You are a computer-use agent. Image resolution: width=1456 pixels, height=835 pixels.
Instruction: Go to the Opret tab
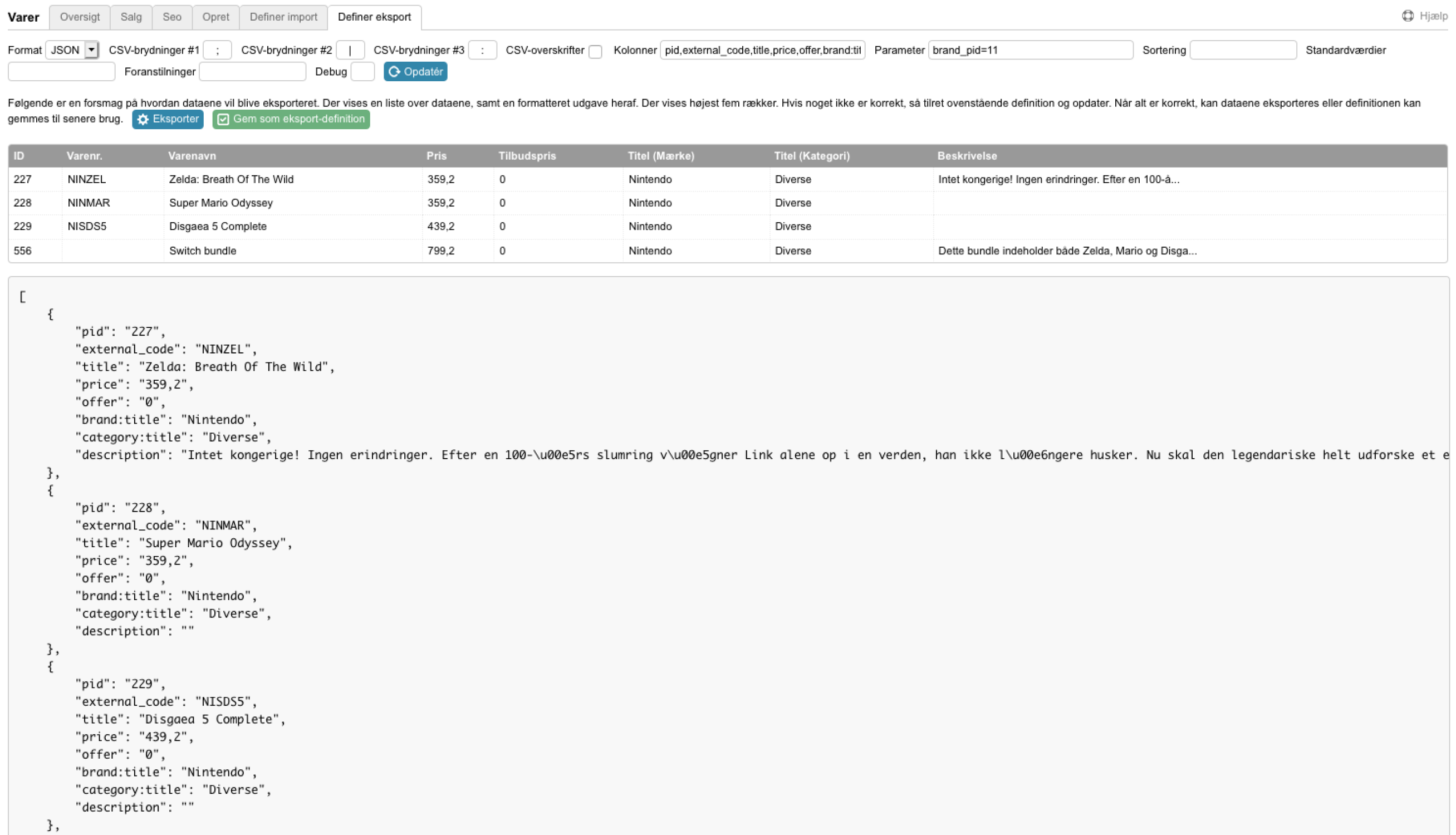(x=215, y=17)
